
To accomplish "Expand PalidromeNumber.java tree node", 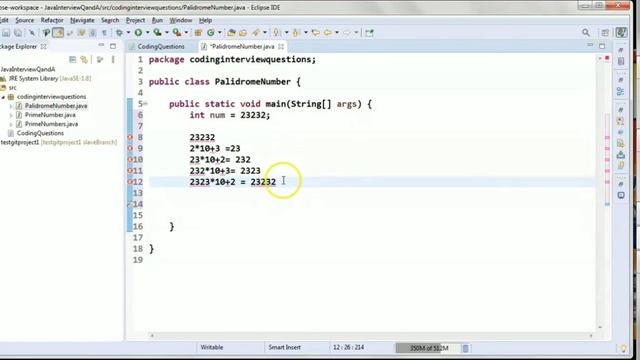I will pyautogui.click(x=11, y=106).
